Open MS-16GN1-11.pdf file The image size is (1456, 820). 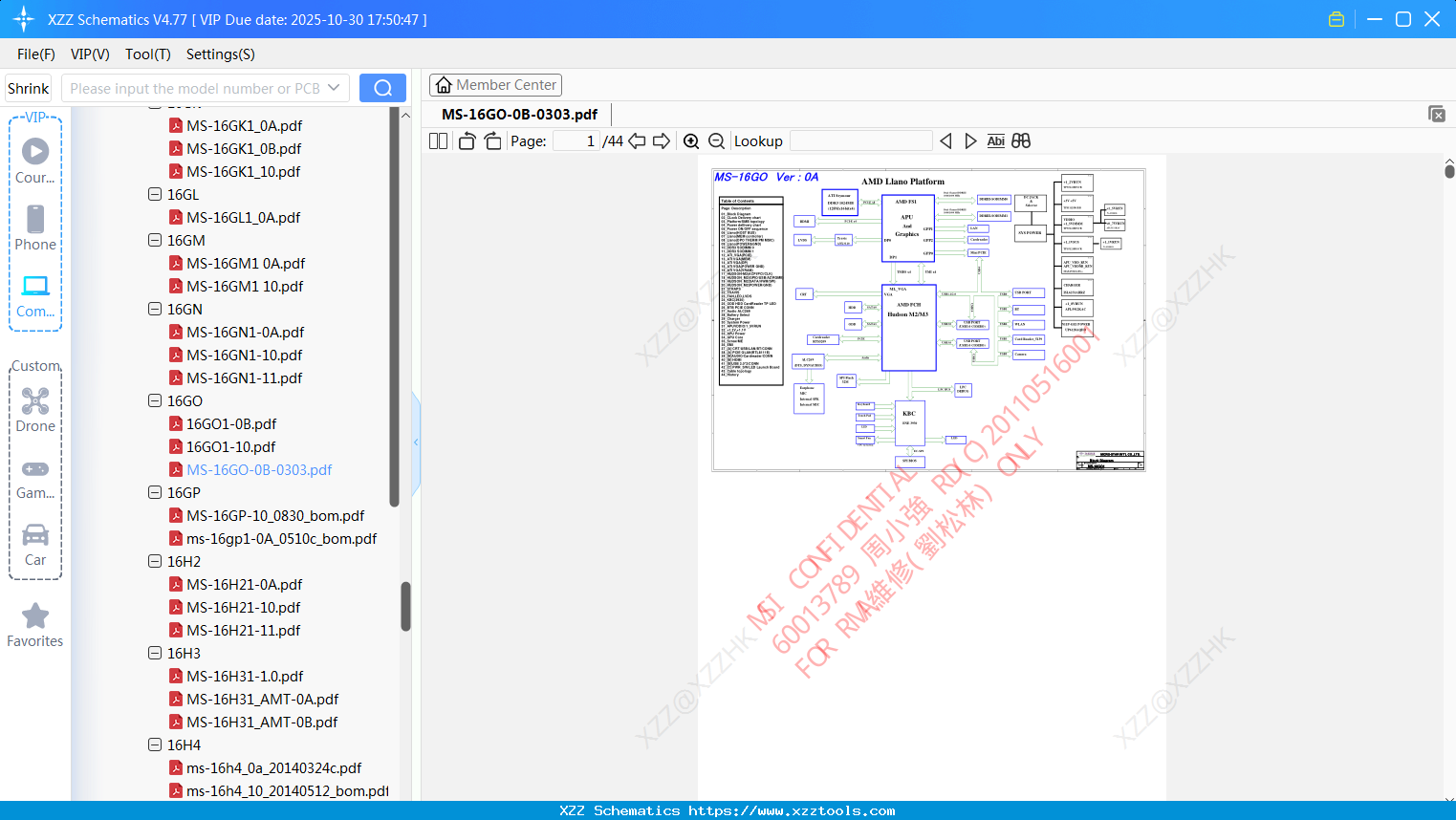pos(244,378)
